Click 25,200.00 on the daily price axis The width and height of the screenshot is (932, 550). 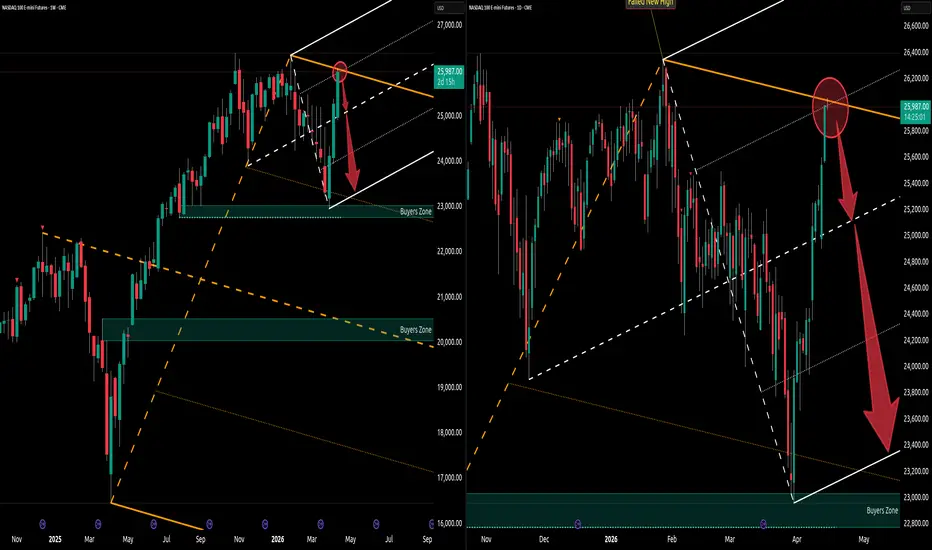(916, 209)
